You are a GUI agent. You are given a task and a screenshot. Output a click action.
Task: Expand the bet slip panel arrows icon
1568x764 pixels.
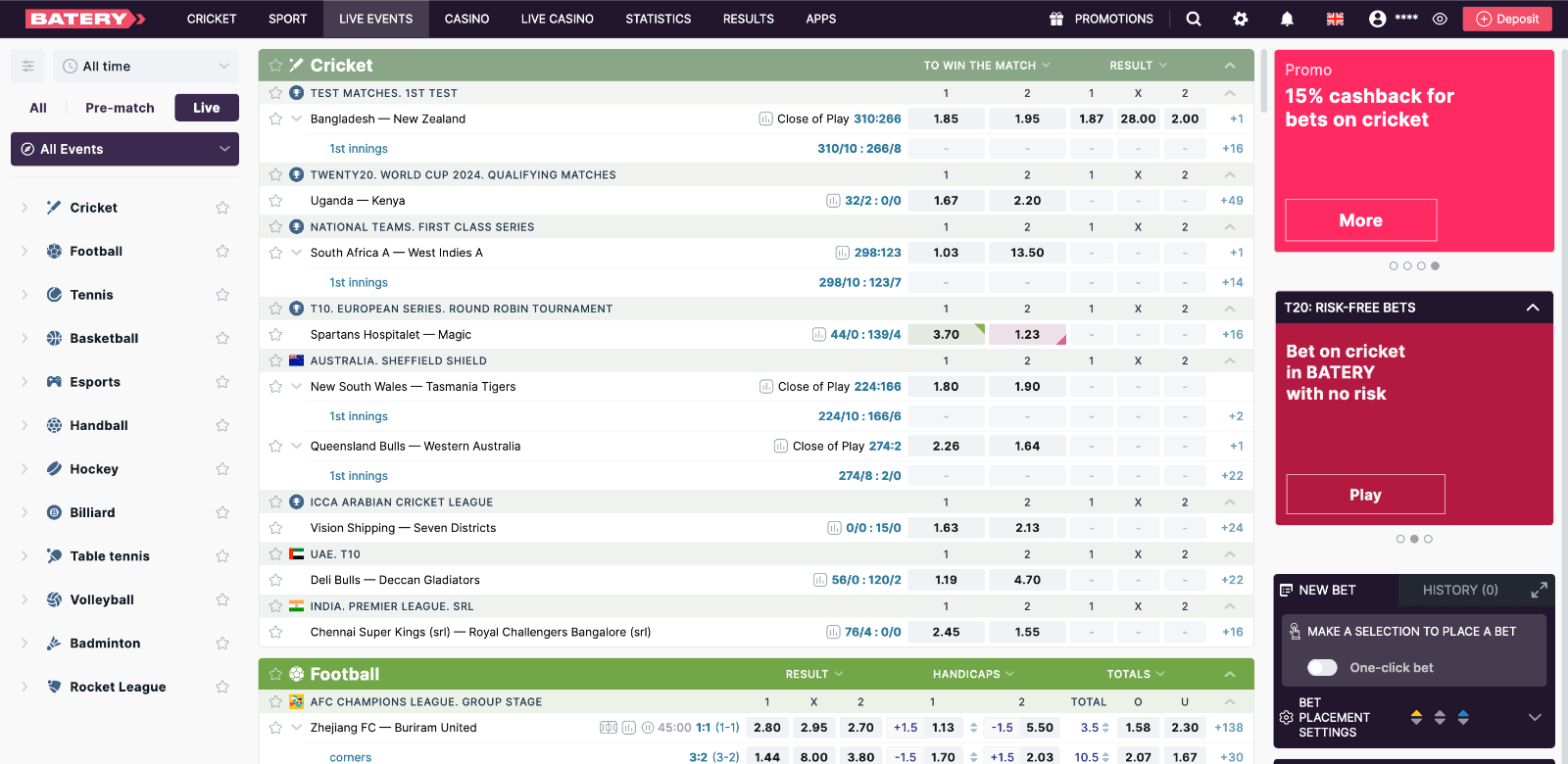(x=1539, y=590)
